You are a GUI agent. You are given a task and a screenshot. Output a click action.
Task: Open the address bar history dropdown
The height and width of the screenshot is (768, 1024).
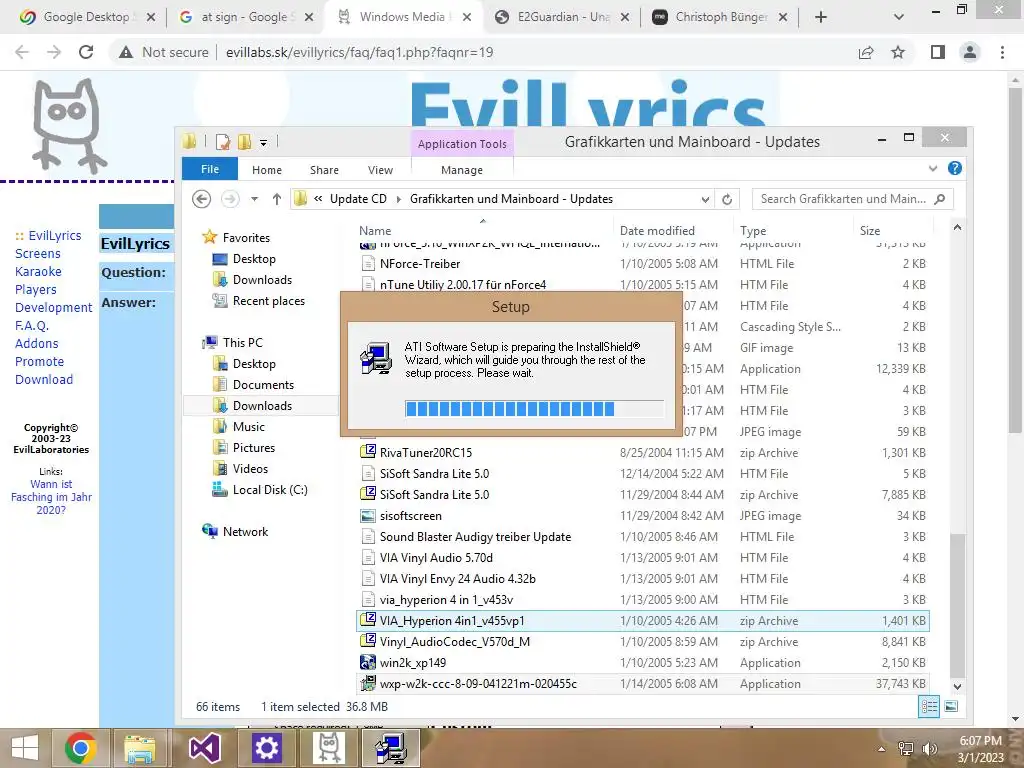[705, 200]
